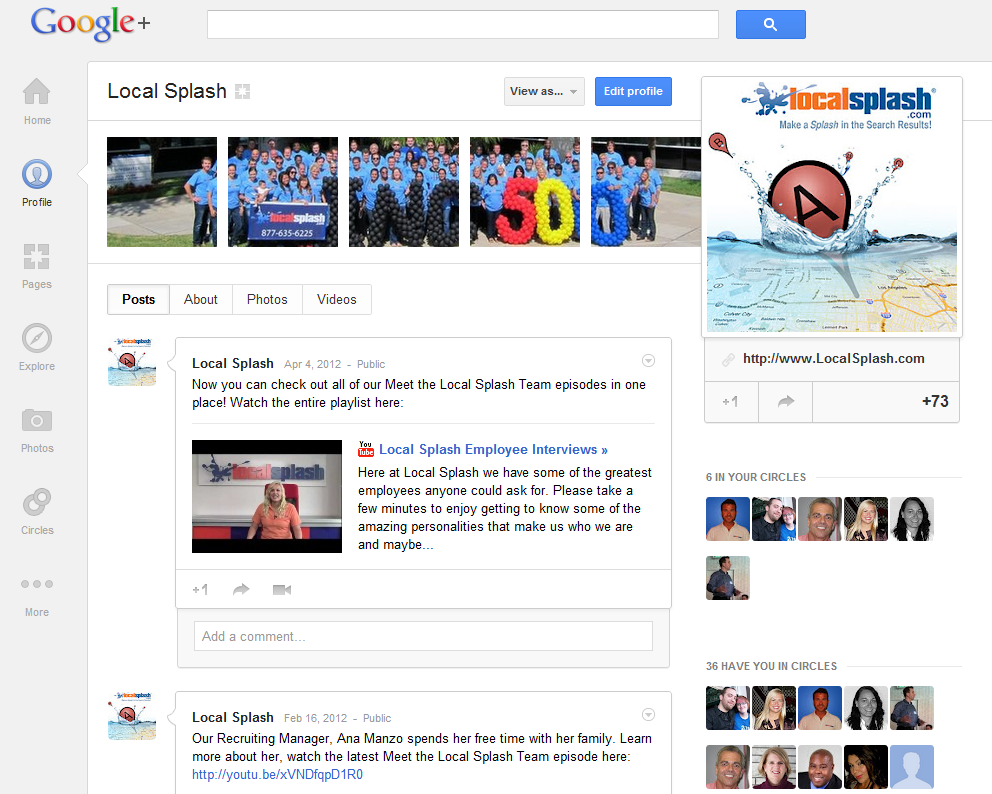Screen dimensions: 992x794
Task: Open the View as... dropdown
Action: tap(543, 91)
